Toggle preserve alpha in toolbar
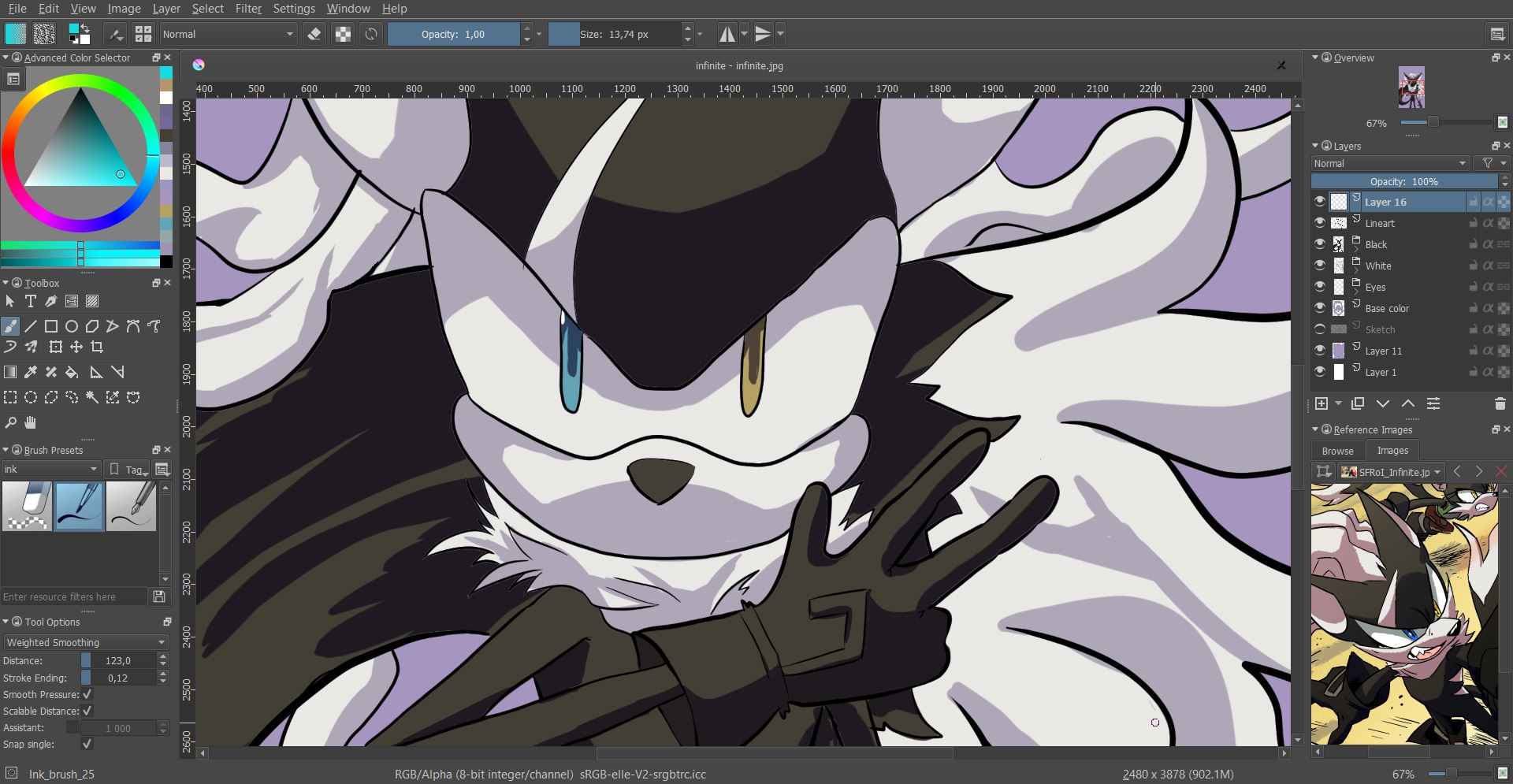Image resolution: width=1513 pixels, height=784 pixels. [x=343, y=34]
